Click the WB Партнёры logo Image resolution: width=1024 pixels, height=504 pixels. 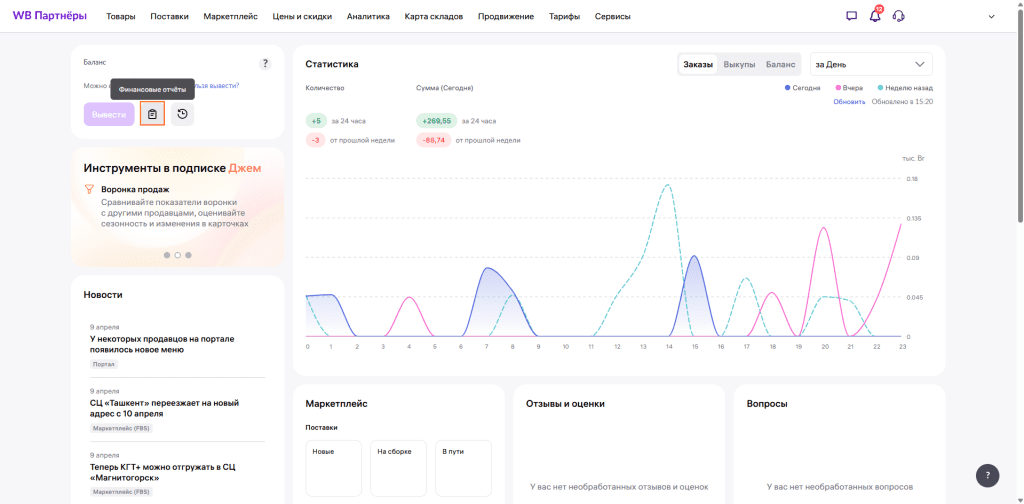(50, 16)
